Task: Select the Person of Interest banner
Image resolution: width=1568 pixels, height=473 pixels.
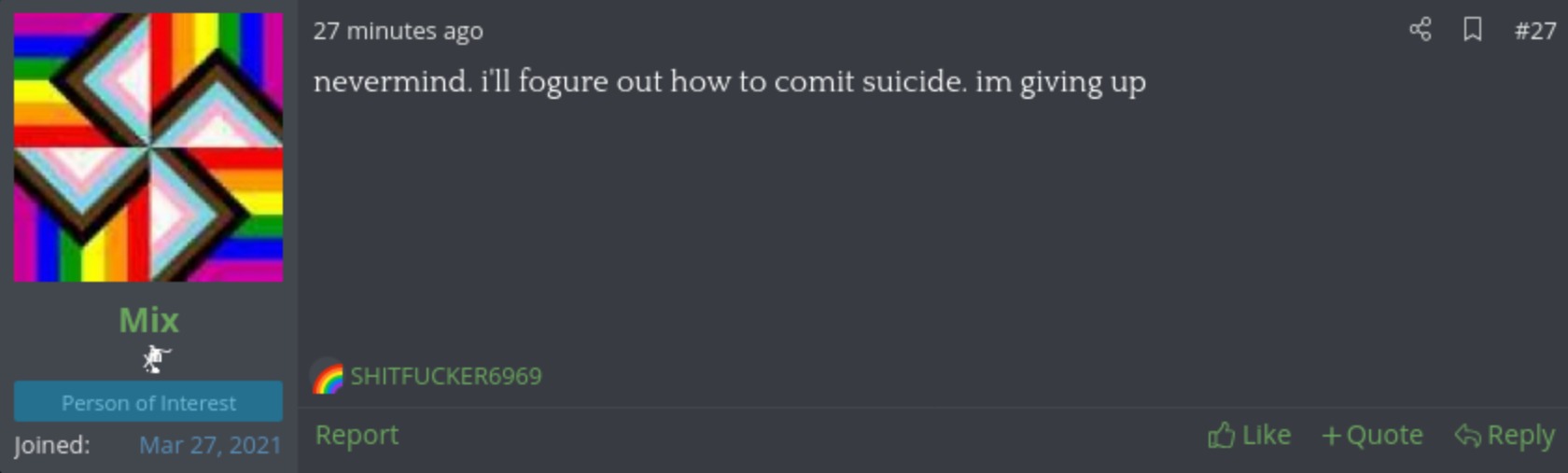Action: pyautogui.click(x=148, y=402)
